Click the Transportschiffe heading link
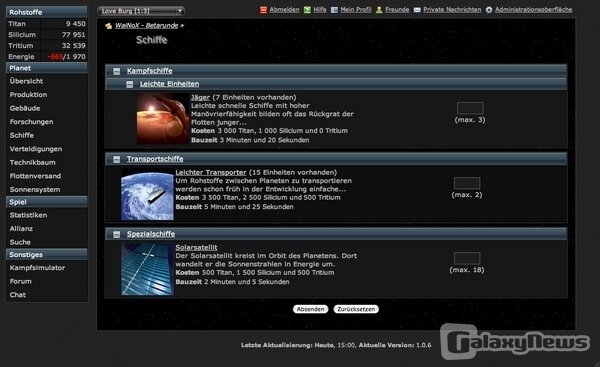 click(x=155, y=159)
